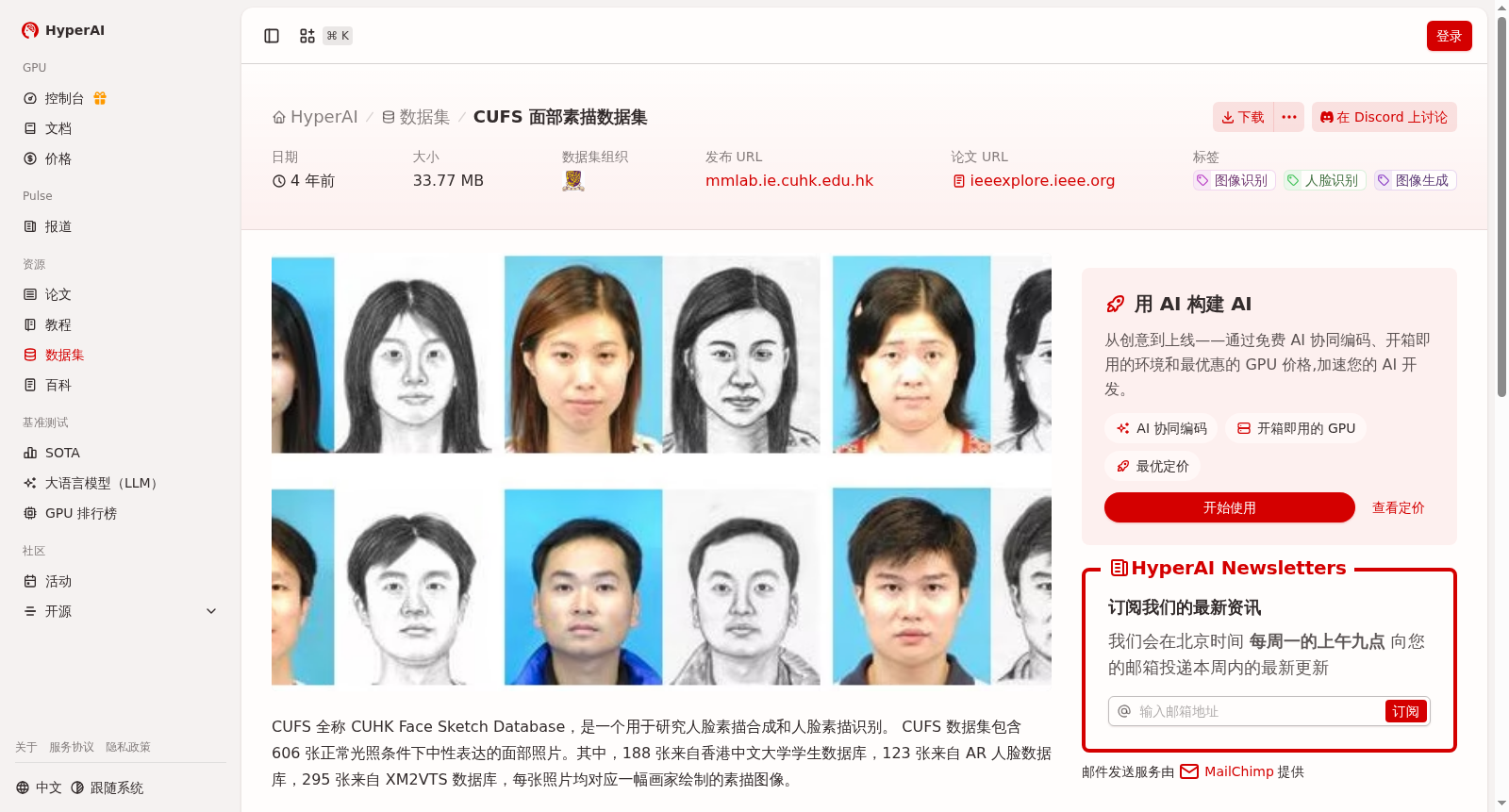Click the 输入邮箱地址 email field

(1259, 711)
